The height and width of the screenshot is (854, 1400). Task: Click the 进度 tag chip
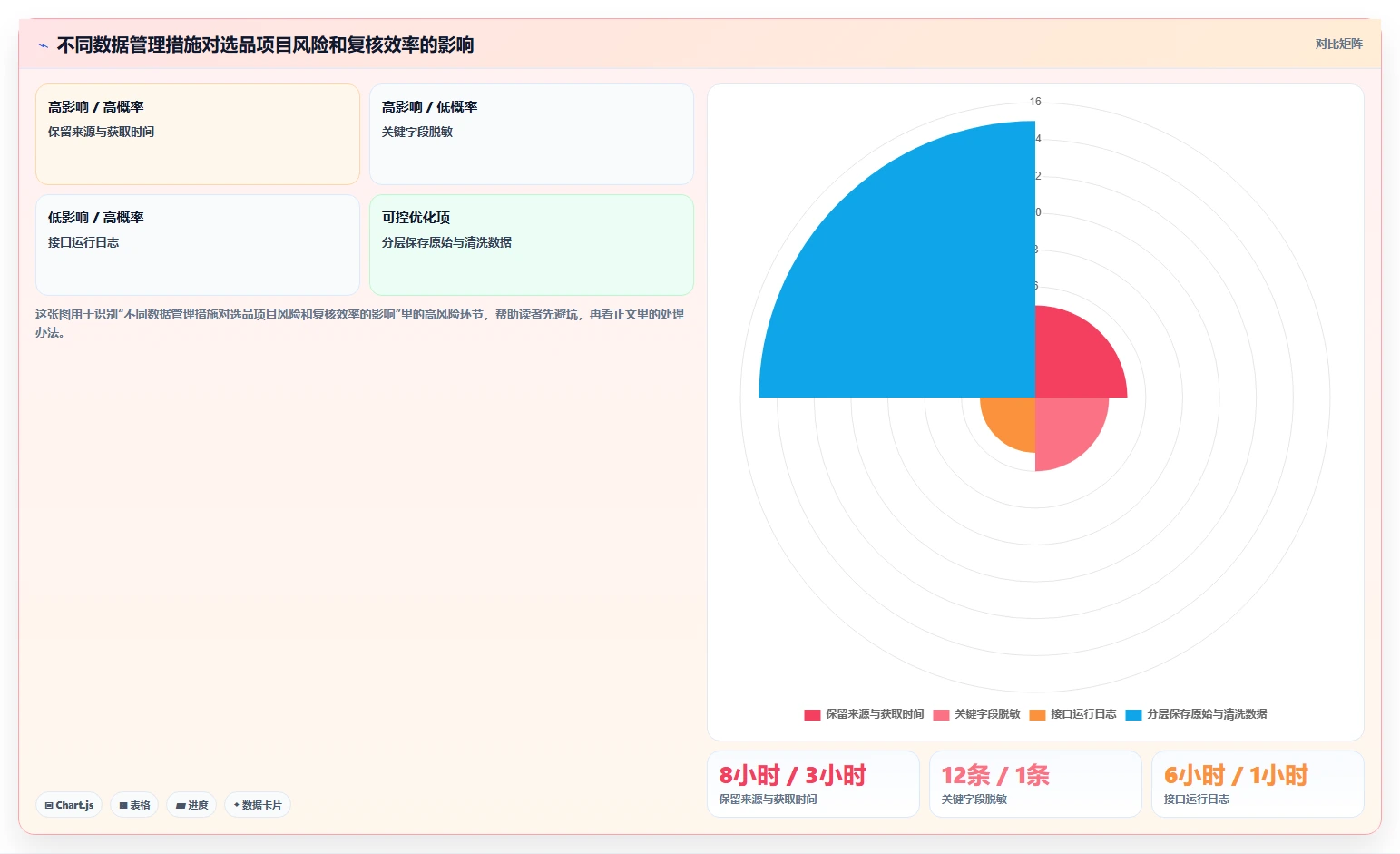(191, 805)
